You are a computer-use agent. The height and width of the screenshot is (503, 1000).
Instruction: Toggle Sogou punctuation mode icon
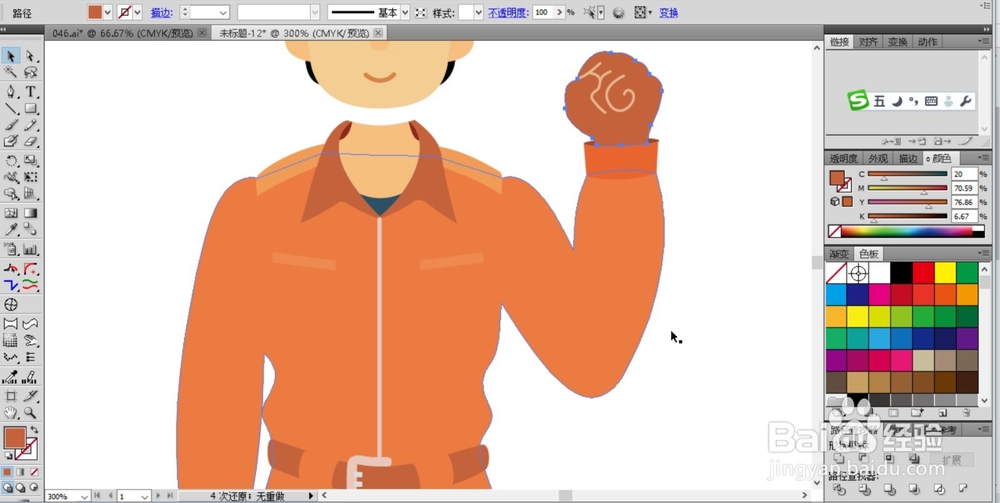[x=913, y=101]
